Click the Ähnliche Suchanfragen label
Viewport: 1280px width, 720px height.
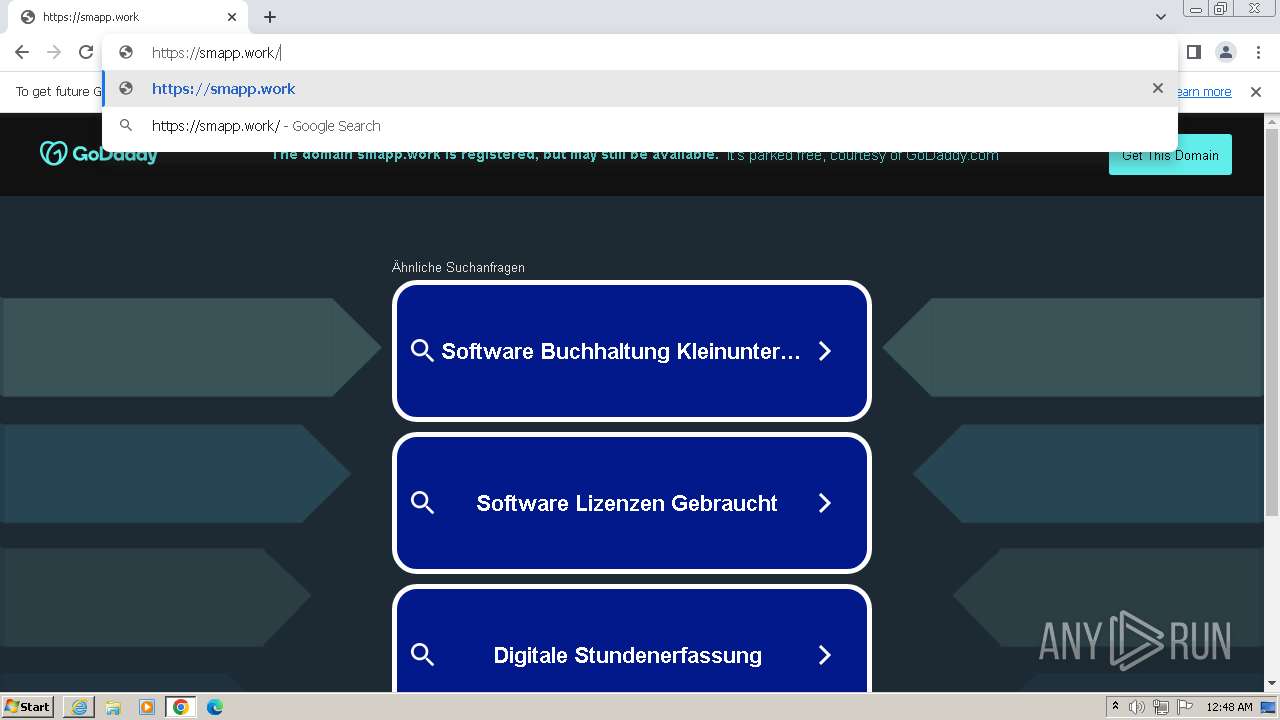click(458, 267)
